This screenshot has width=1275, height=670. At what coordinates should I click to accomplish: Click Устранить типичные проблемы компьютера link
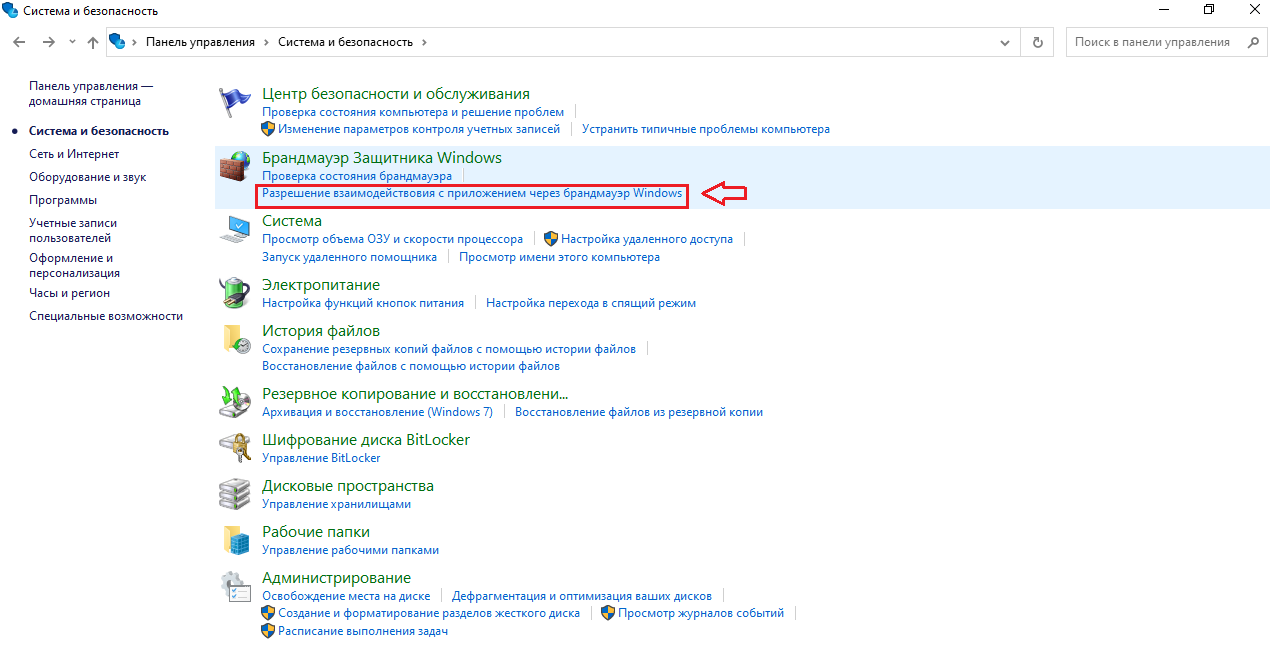coord(706,129)
